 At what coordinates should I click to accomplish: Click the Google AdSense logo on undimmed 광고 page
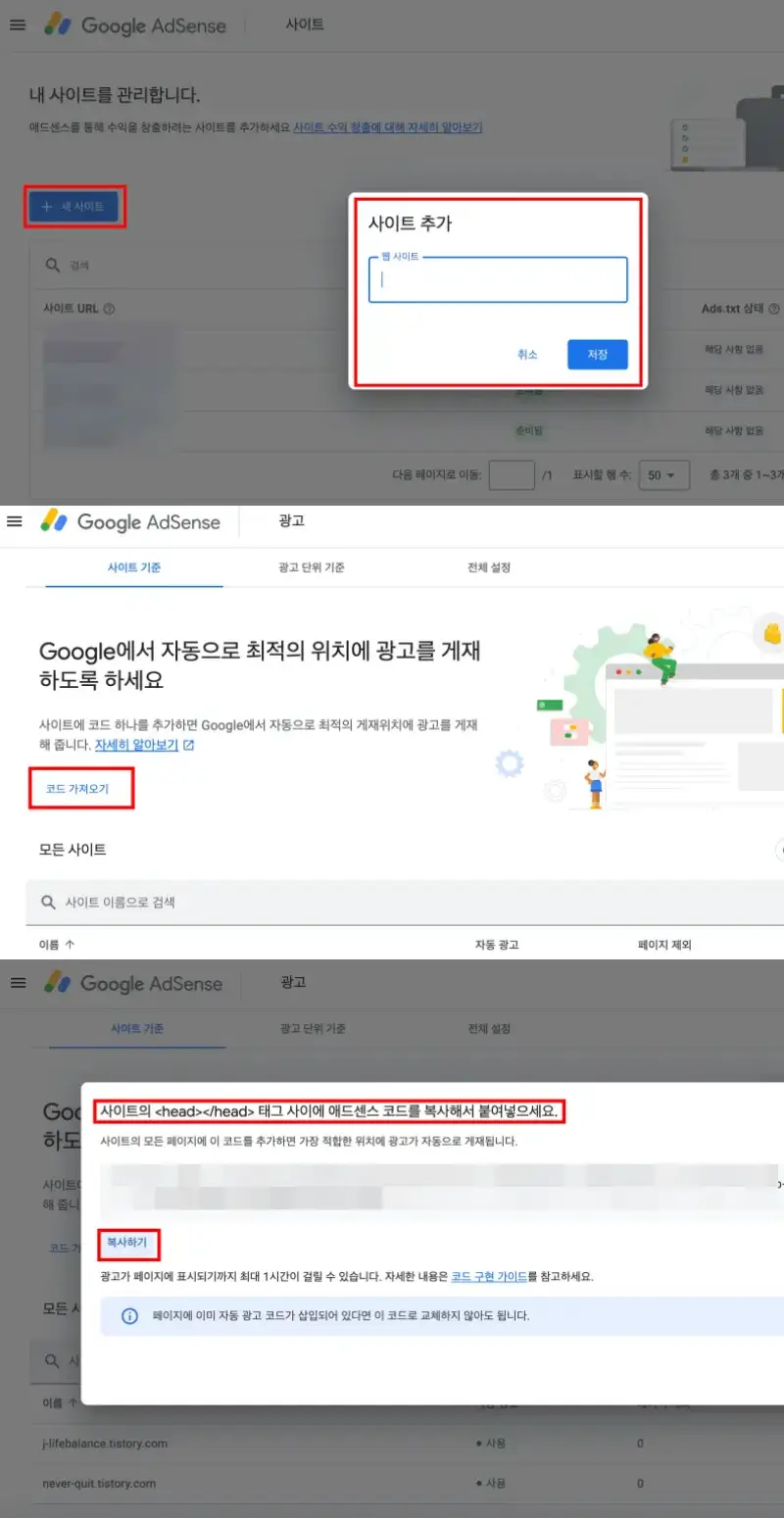(x=130, y=522)
